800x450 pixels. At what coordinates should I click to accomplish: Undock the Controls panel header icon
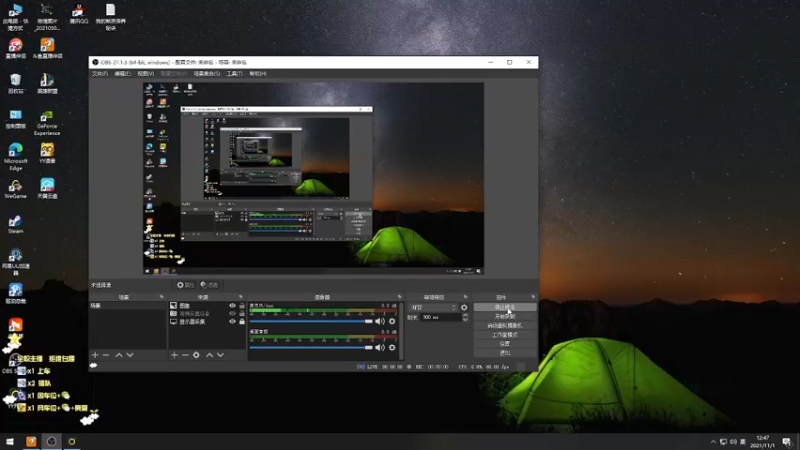pyautogui.click(x=533, y=297)
